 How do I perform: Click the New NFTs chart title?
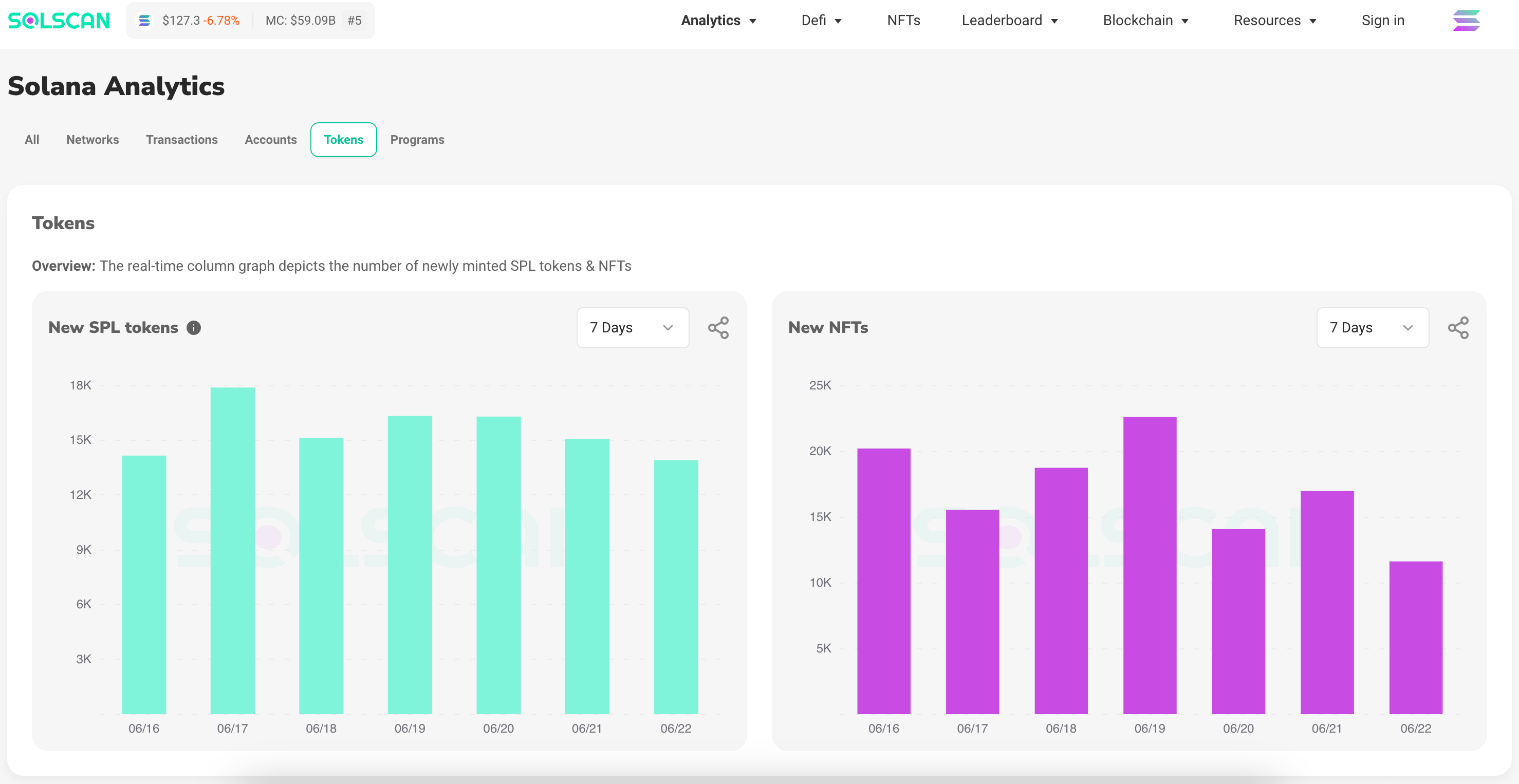click(x=828, y=328)
